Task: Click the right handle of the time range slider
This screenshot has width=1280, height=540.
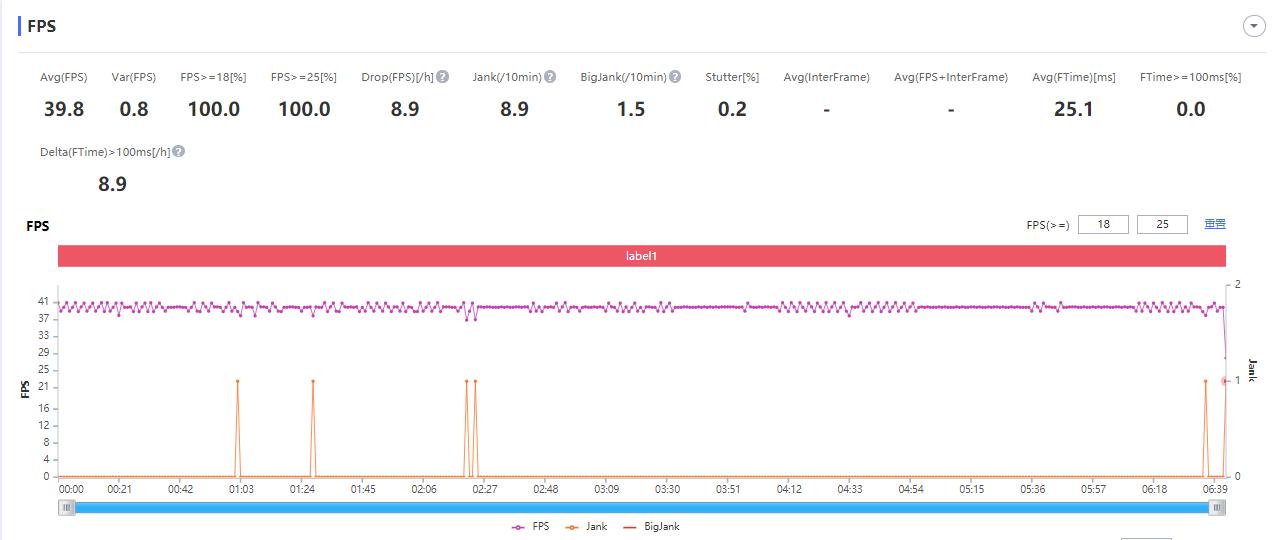Action: 1217,508
